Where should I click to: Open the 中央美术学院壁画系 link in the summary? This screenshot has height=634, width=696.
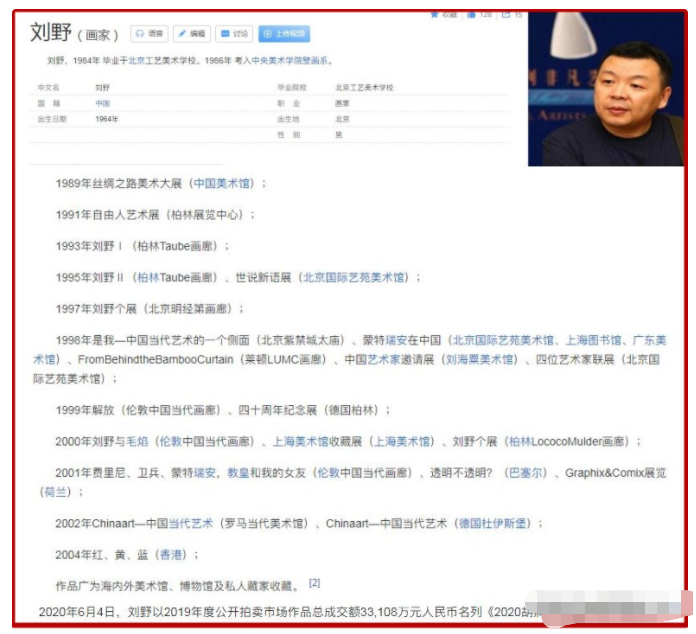point(290,61)
